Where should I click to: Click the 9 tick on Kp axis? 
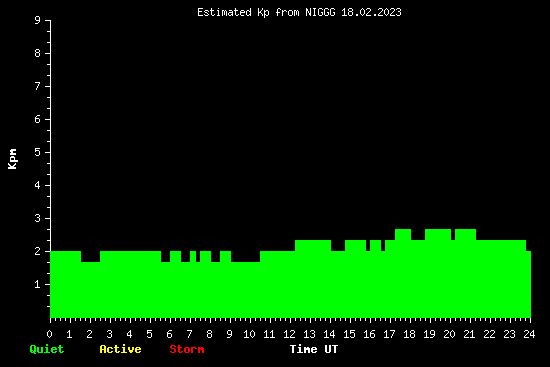tap(38, 20)
